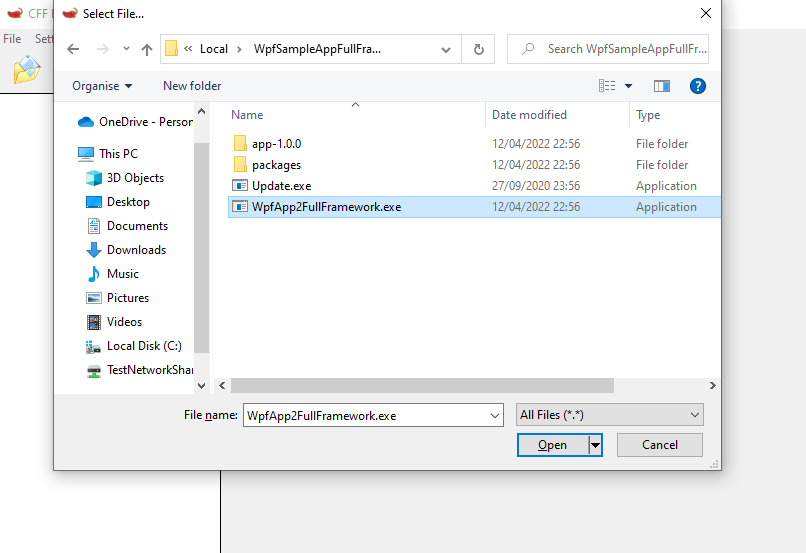
Task: Refresh the current folder view
Action: click(478, 49)
